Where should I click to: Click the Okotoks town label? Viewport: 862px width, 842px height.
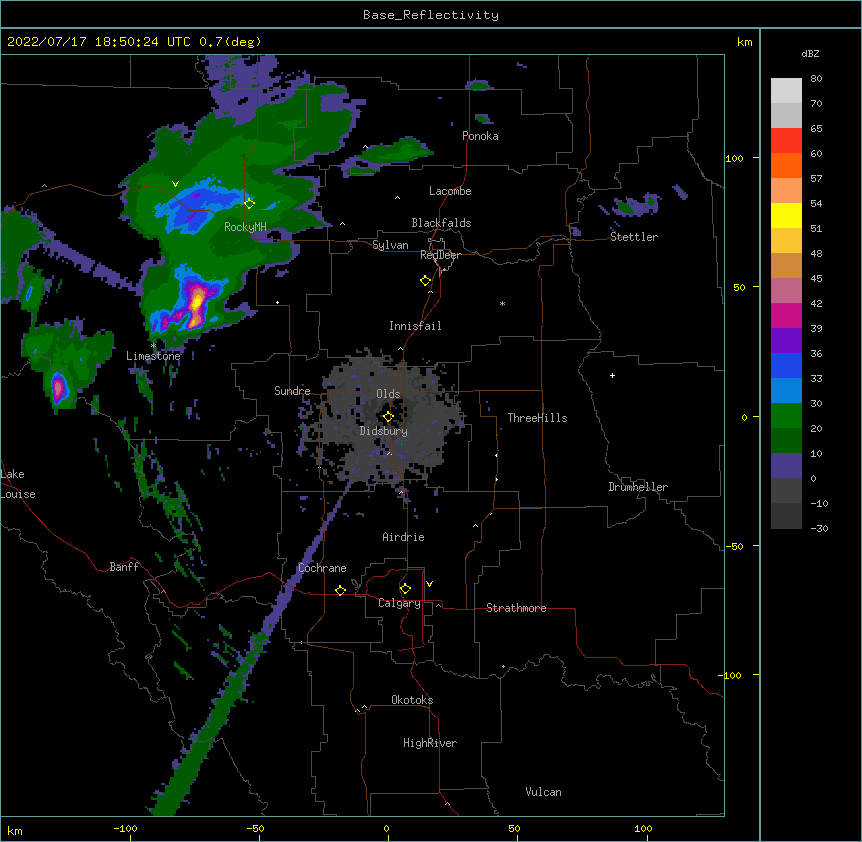pos(412,700)
